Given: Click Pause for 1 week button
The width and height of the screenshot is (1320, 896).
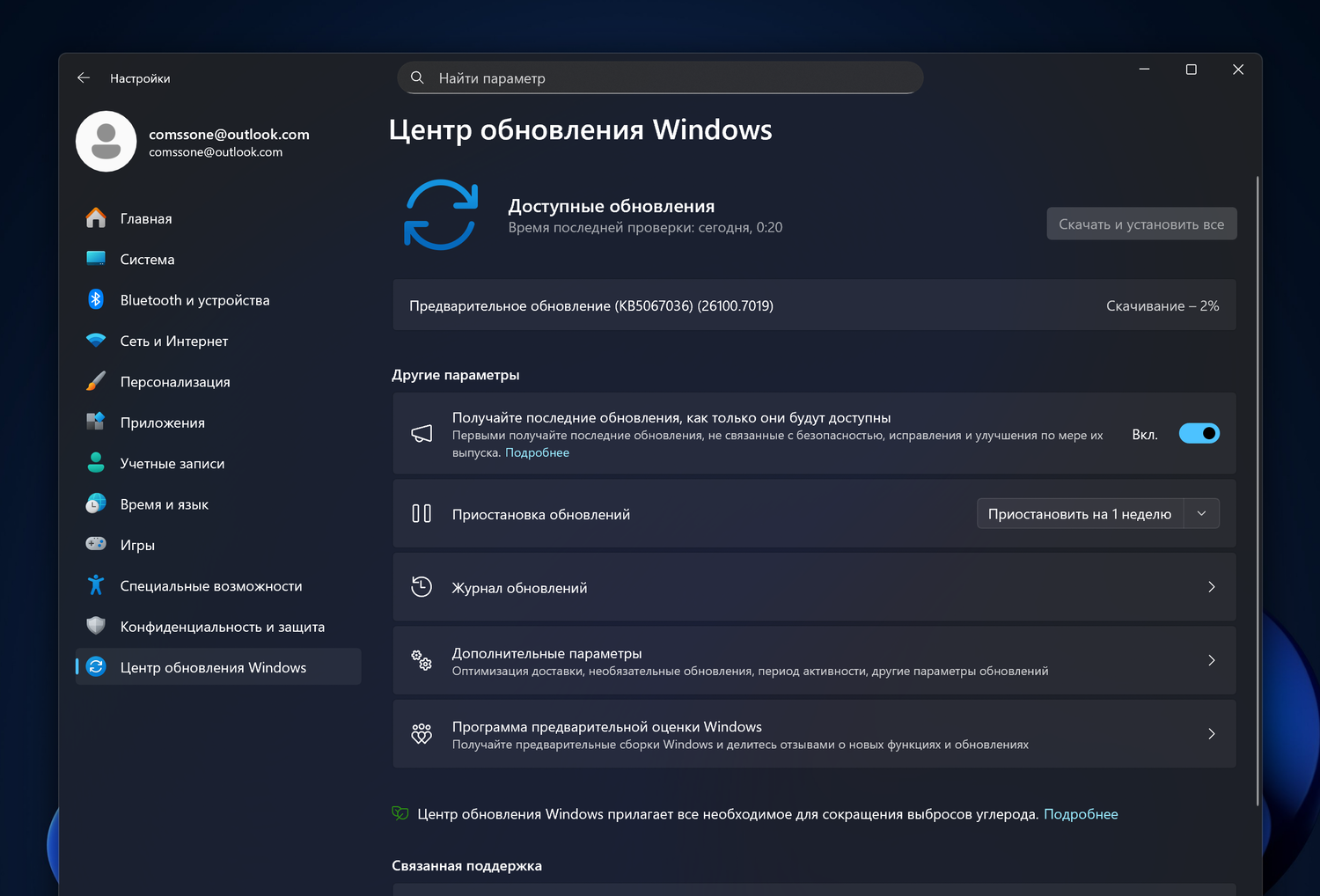Looking at the screenshot, I should 1080,514.
